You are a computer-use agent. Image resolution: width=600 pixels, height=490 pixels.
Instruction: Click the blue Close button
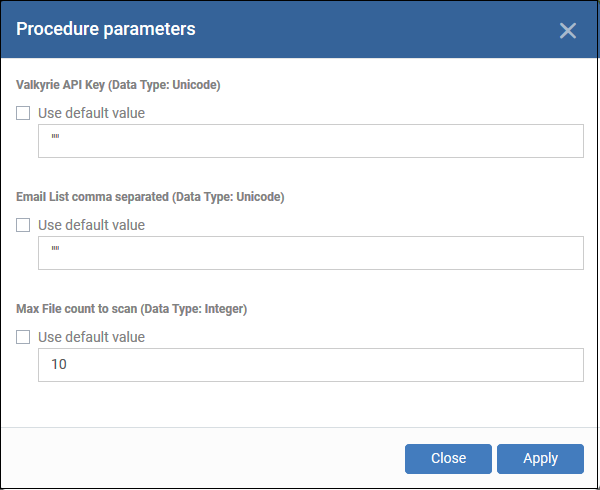point(448,459)
